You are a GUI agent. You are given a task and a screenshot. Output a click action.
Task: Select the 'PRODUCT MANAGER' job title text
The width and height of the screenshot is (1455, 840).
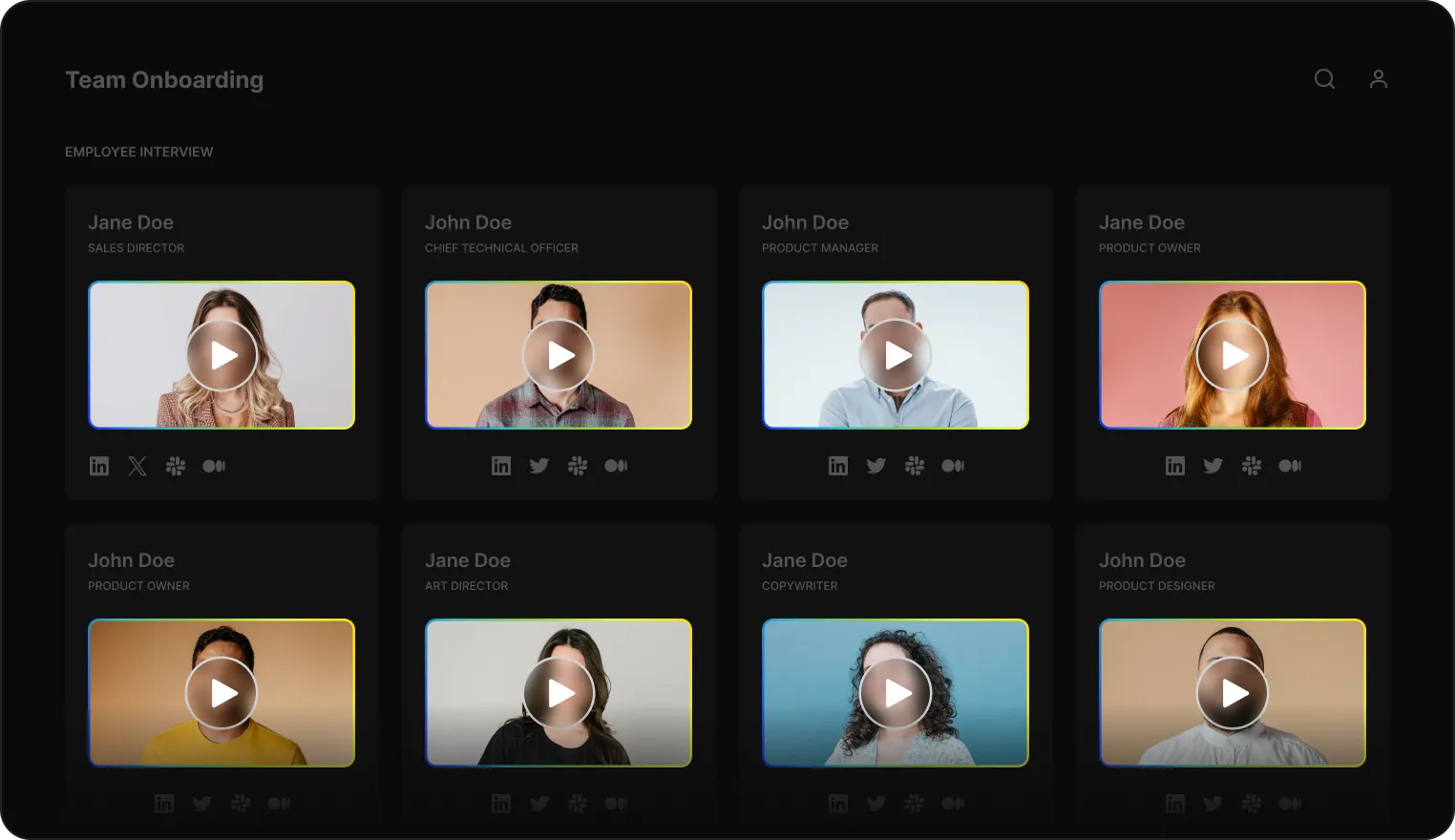click(820, 248)
